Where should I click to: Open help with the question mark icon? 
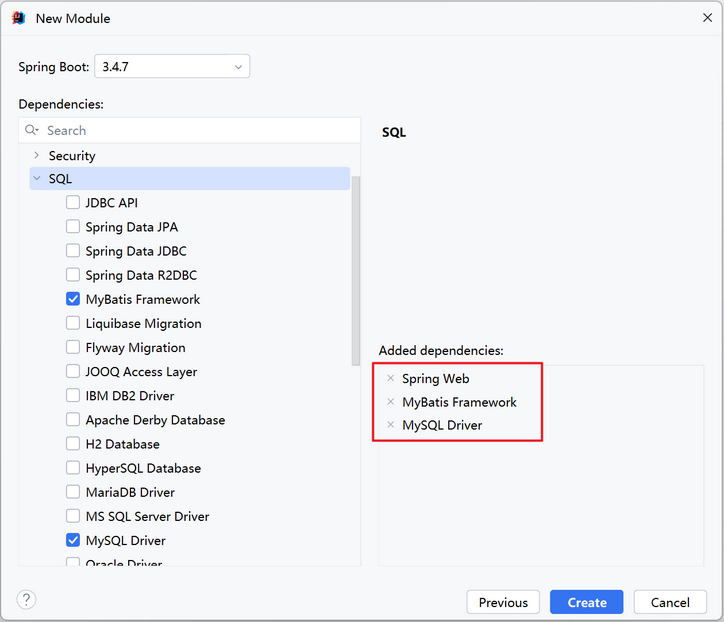(x=26, y=599)
